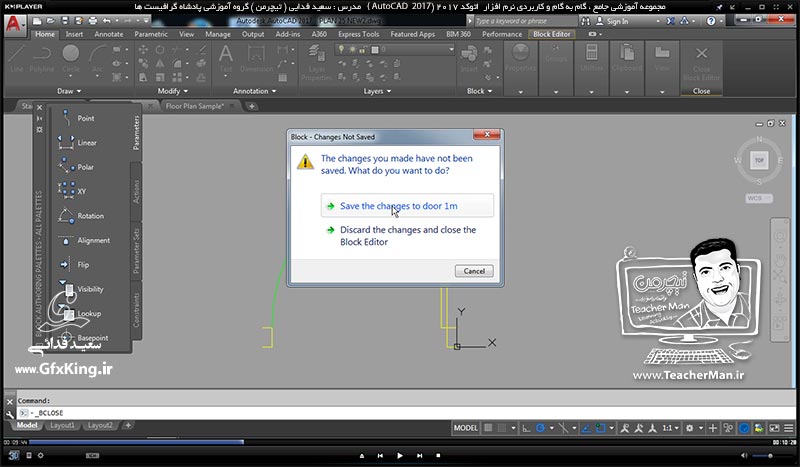Image resolution: width=800 pixels, height=467 pixels.
Task: Open the Manage ribbon tab
Action: [x=218, y=34]
